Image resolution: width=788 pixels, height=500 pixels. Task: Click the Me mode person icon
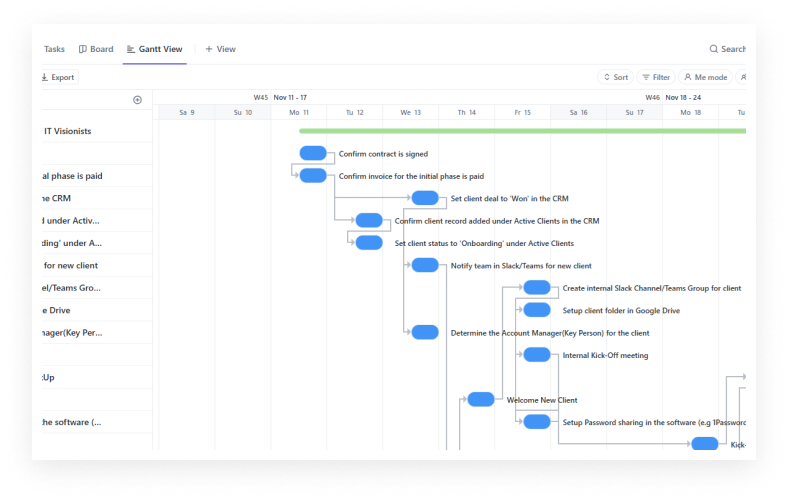tap(688, 77)
